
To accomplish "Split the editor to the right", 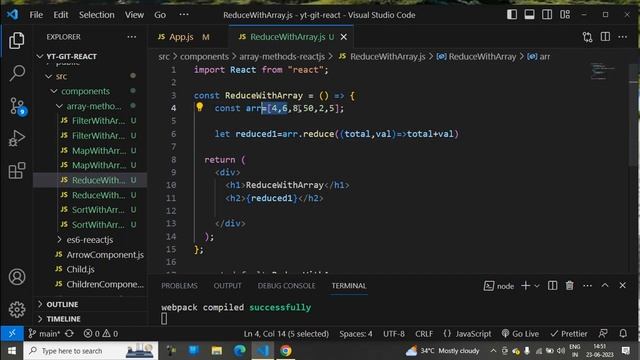I will 605,37.
